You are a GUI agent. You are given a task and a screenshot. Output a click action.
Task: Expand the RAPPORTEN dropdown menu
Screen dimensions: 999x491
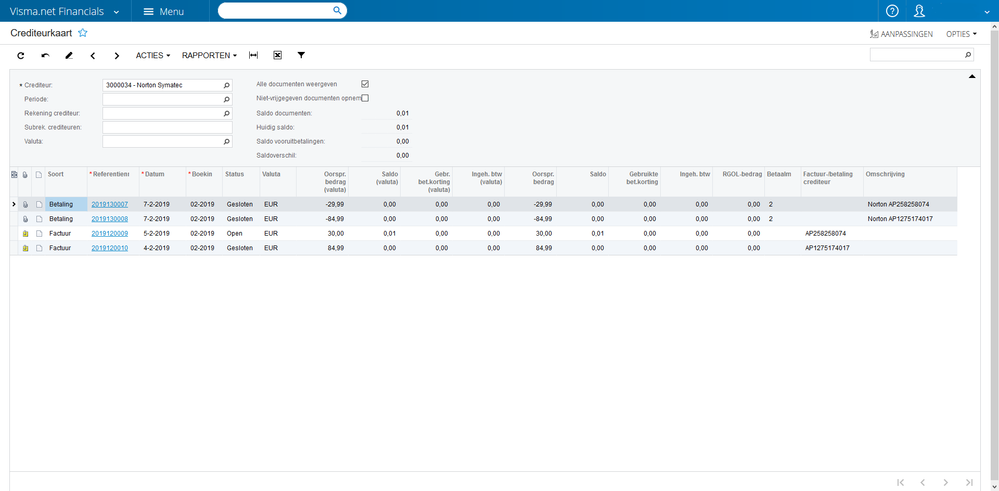(210, 55)
